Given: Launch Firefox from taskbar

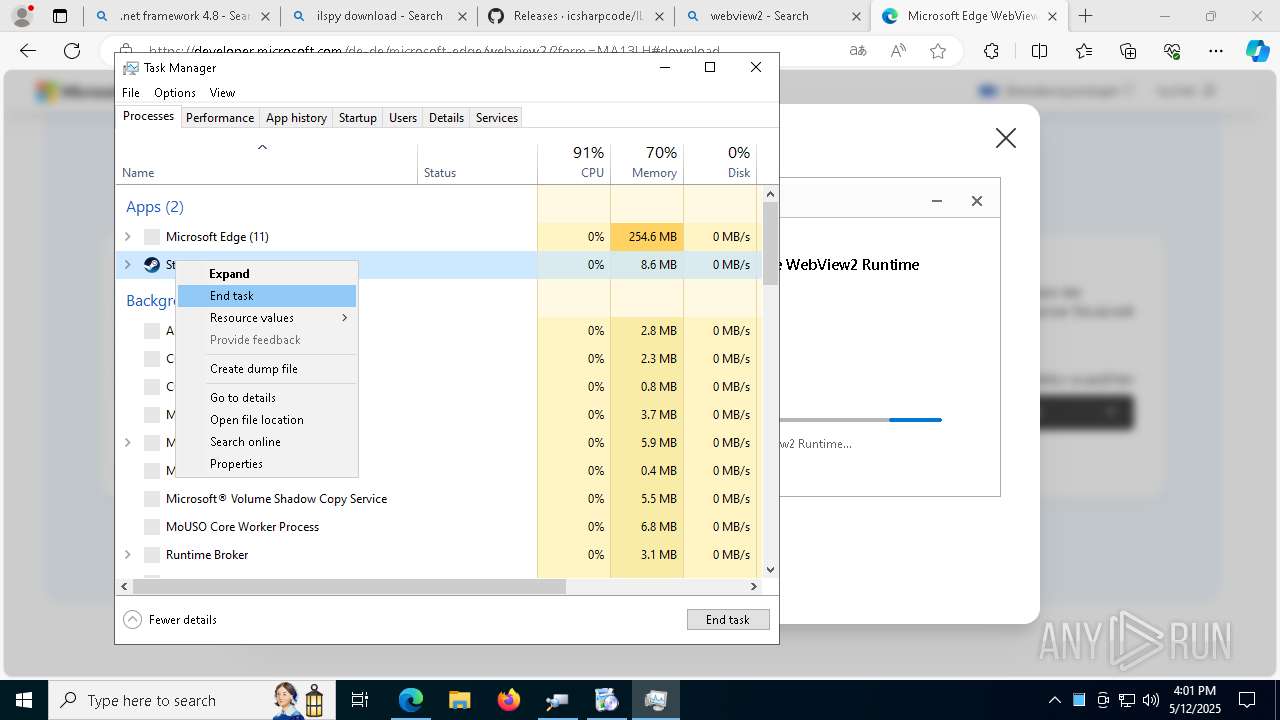Looking at the screenshot, I should coord(508,700).
